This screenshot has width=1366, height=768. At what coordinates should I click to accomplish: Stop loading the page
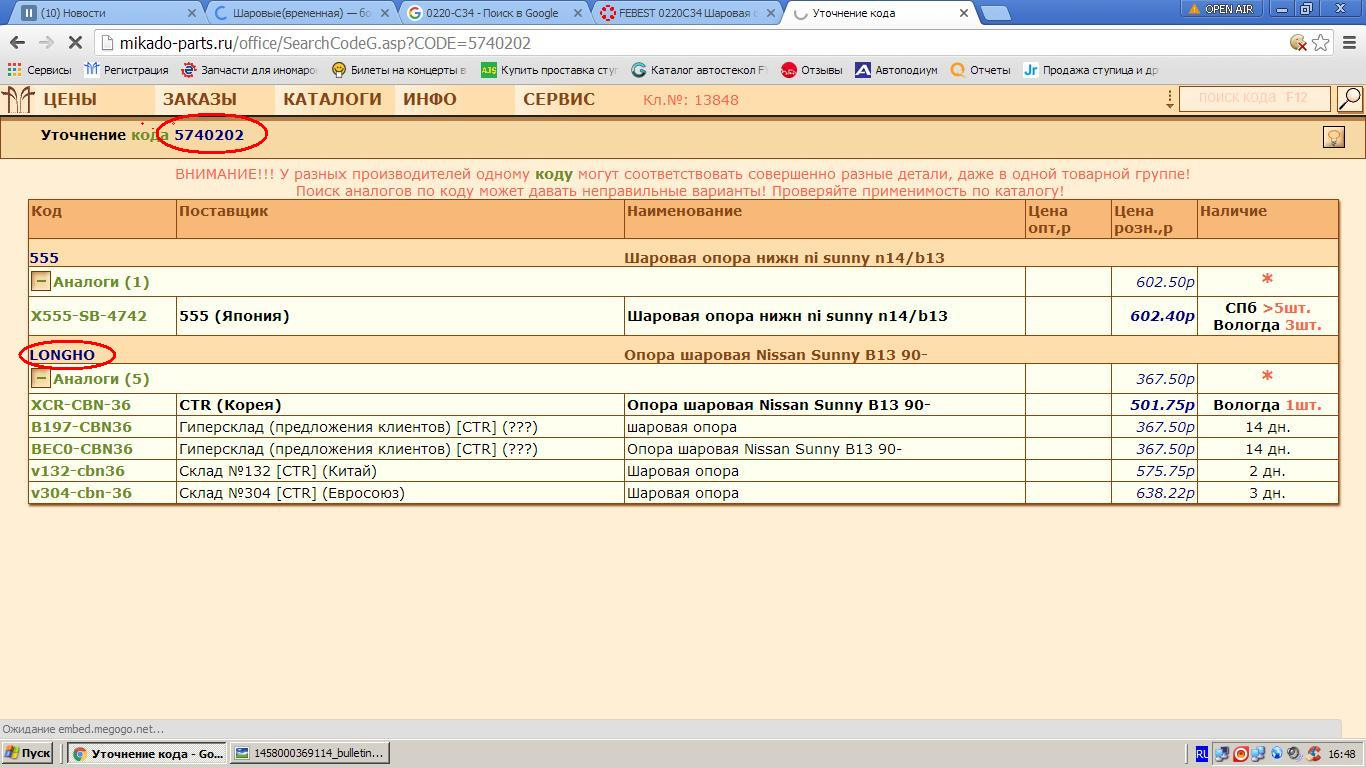click(x=75, y=43)
